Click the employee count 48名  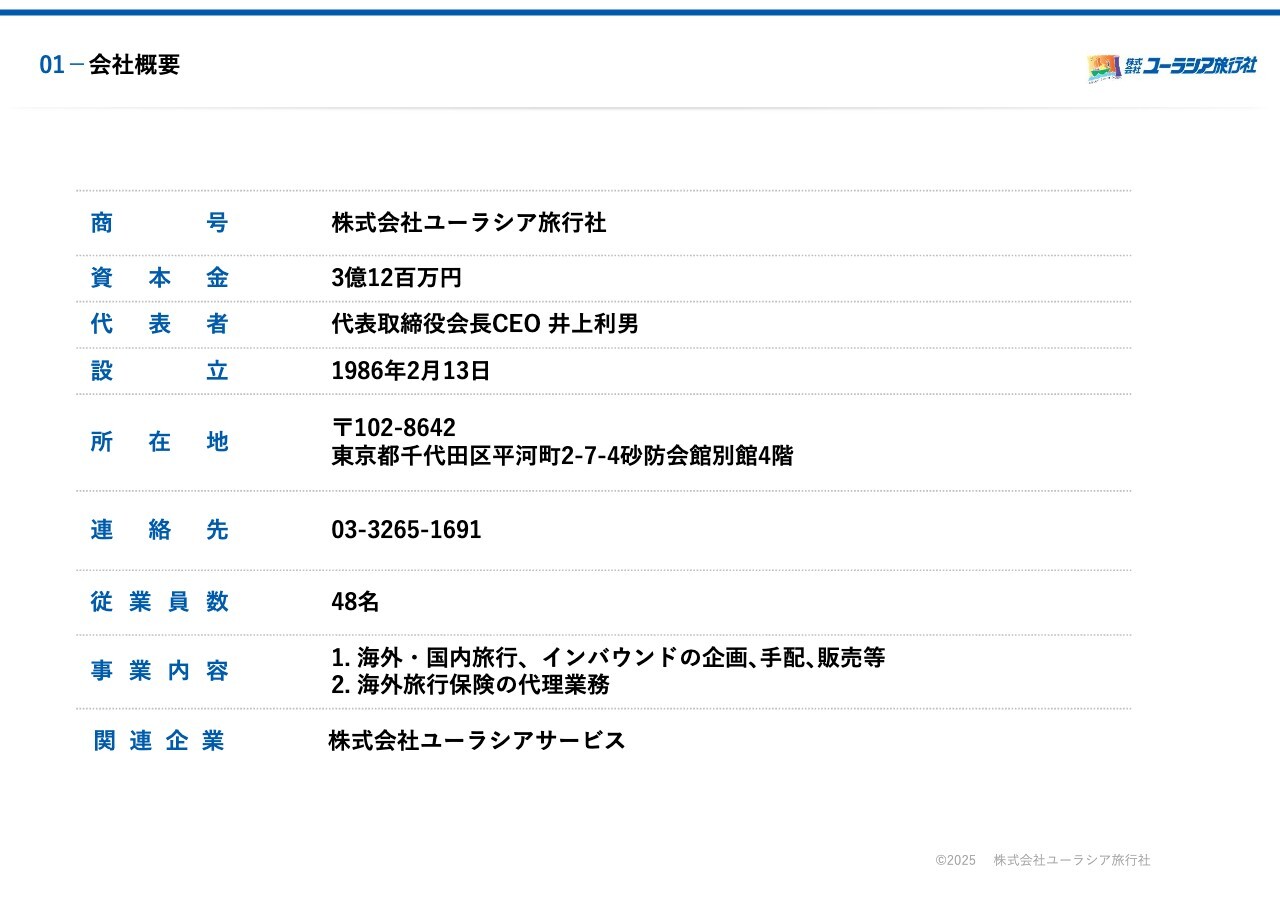tap(355, 602)
